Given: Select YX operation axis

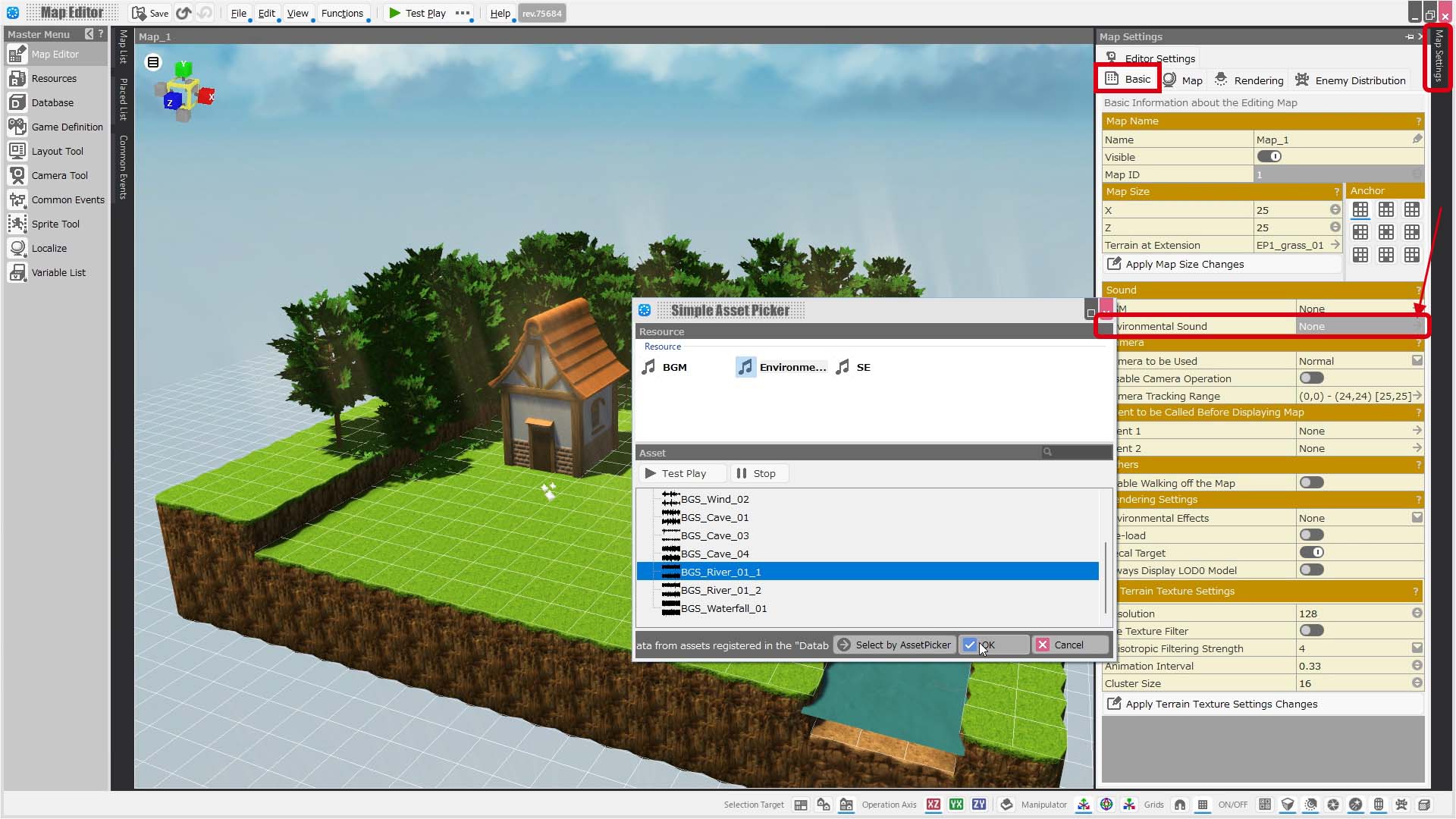Looking at the screenshot, I should coord(956,805).
